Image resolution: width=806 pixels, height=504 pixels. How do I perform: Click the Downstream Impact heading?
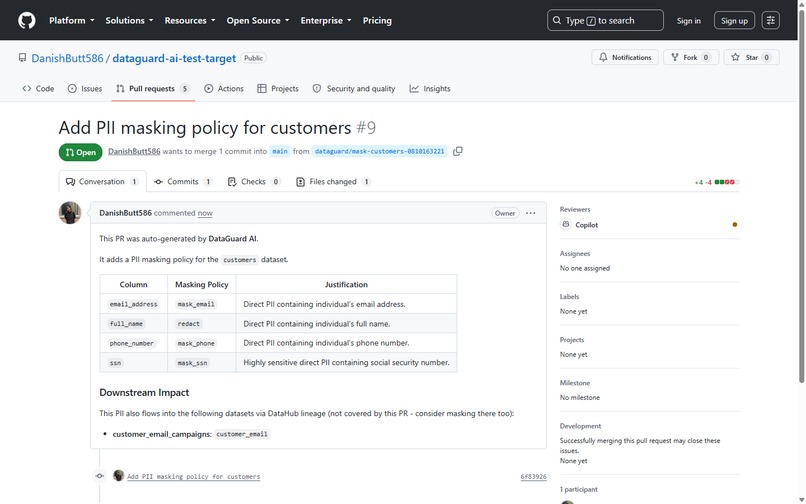tap(144, 392)
